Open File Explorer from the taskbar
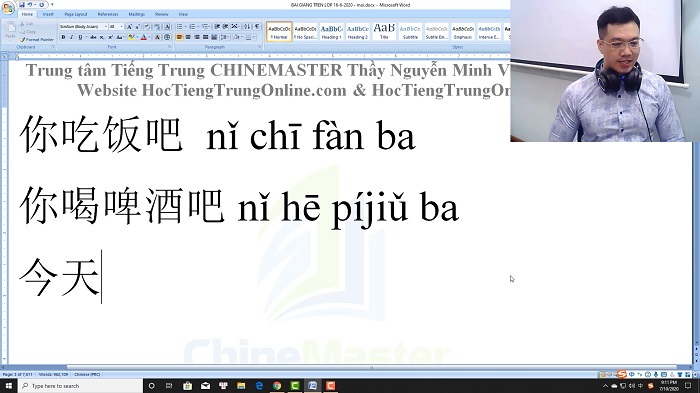The width and height of the screenshot is (700, 393). (241, 386)
